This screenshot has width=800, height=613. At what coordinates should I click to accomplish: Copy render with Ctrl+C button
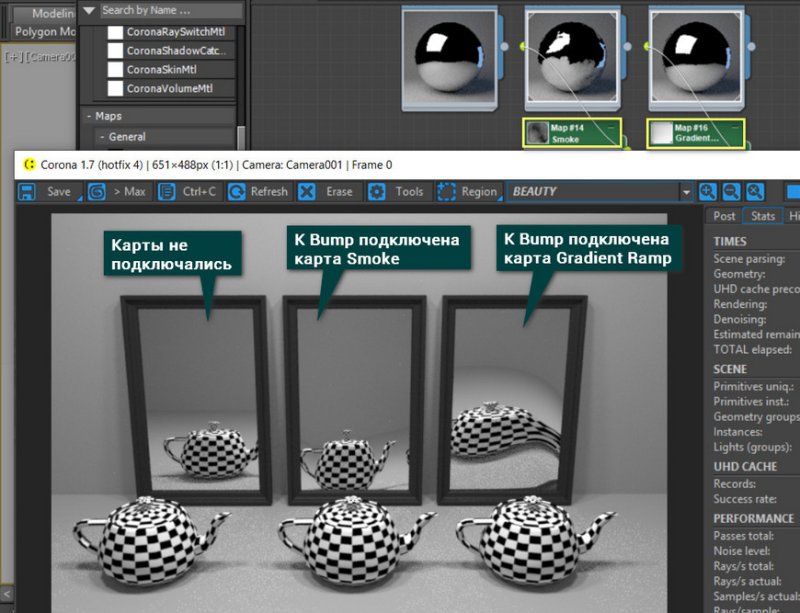[x=186, y=191]
